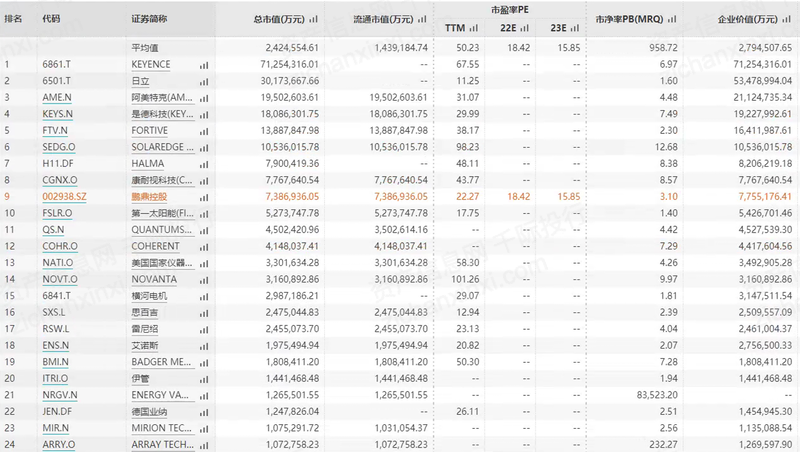Screen dimensions: 800x452
Task: Click the 代码 column header
Action: click(x=51, y=19)
